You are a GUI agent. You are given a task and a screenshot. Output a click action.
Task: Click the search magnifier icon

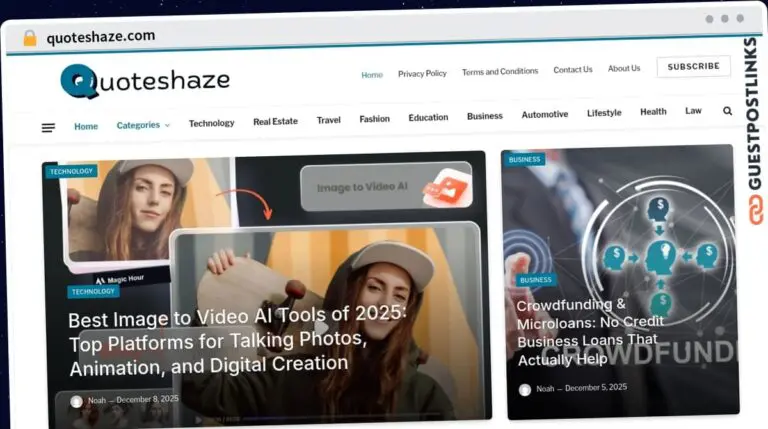pos(727,111)
